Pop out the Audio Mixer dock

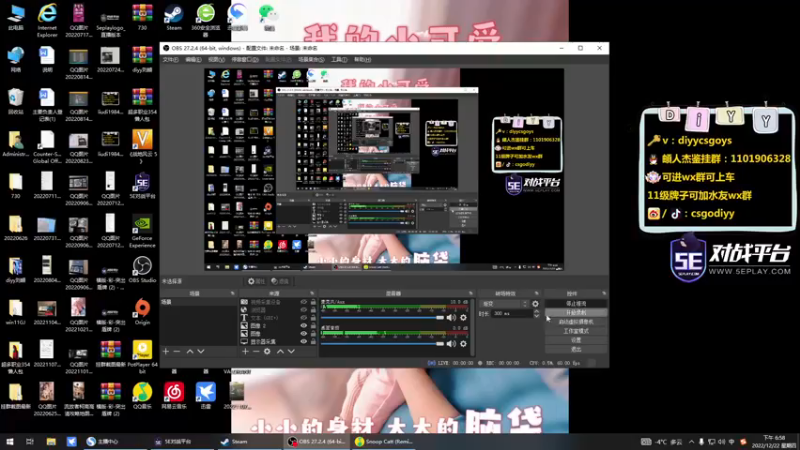[471, 294]
